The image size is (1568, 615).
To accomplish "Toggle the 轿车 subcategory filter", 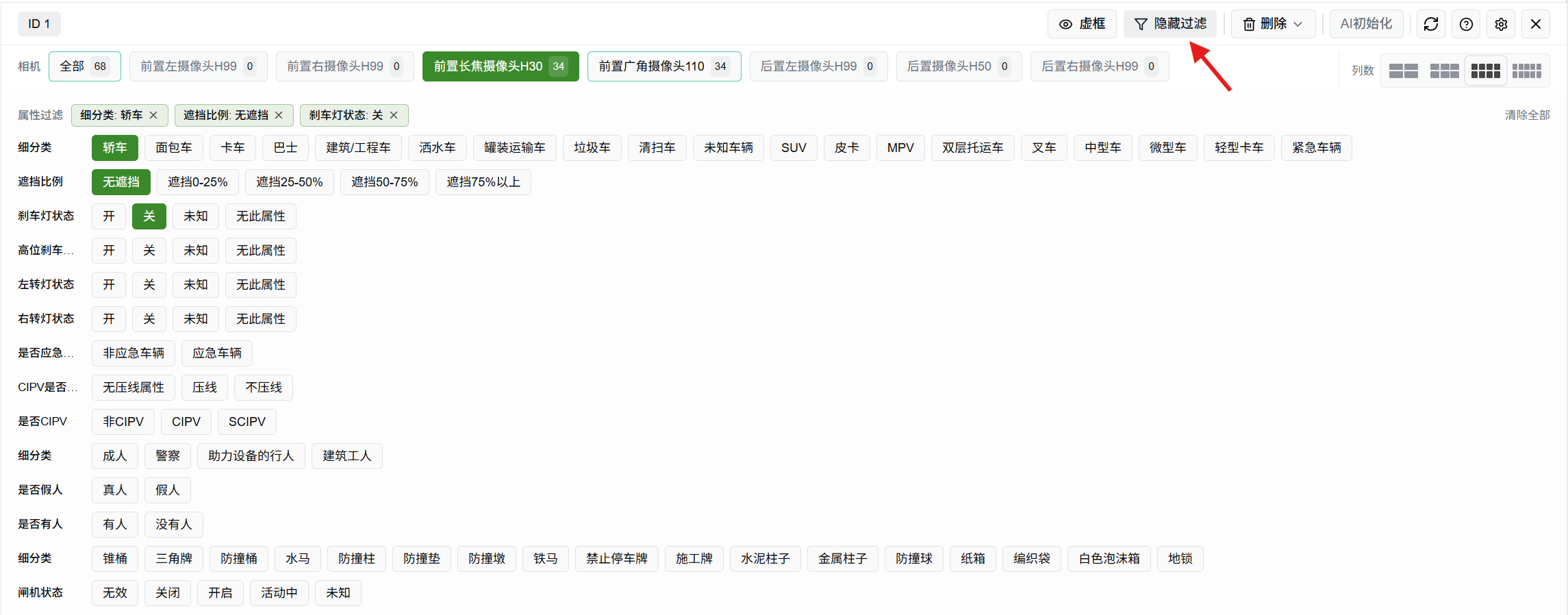I will click(115, 148).
